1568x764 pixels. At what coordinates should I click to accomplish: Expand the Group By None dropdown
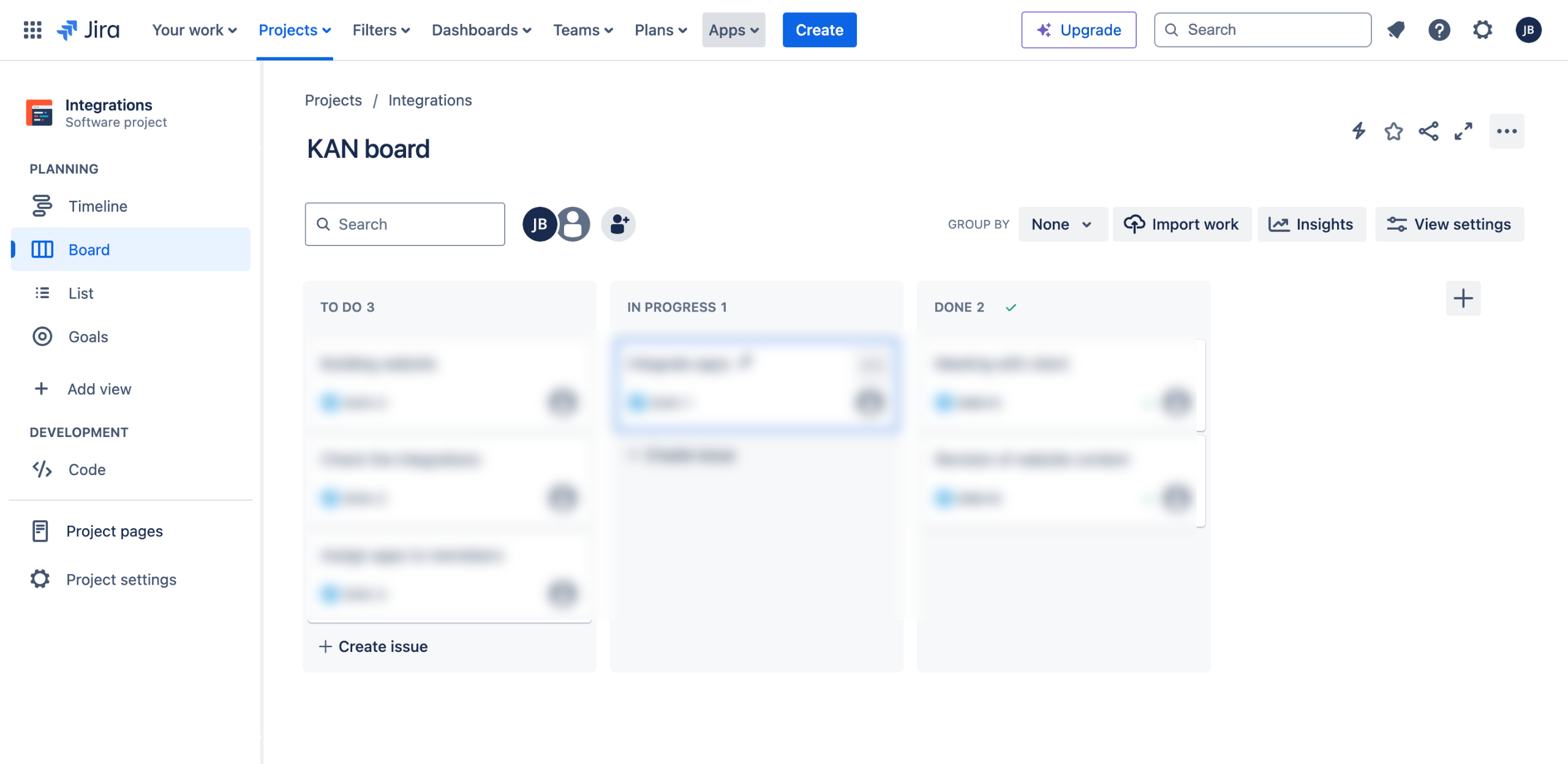[1062, 224]
